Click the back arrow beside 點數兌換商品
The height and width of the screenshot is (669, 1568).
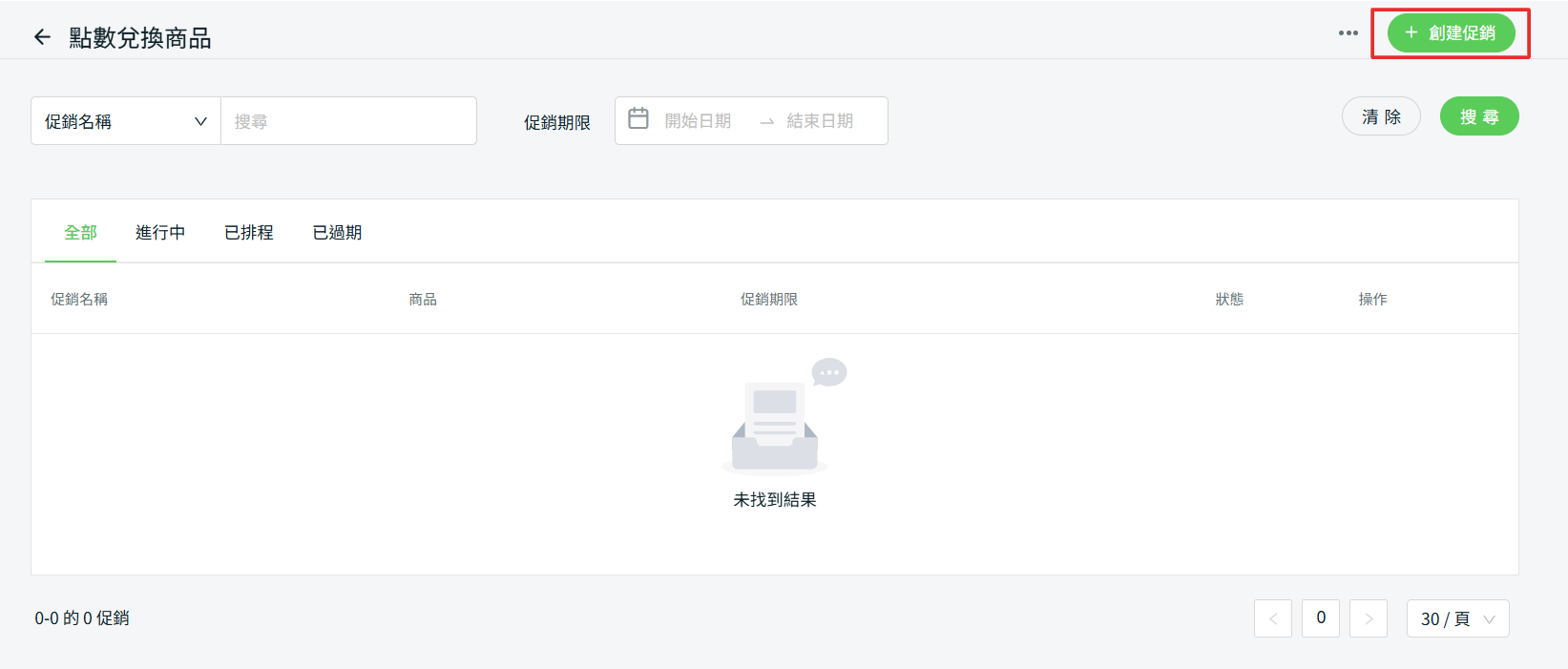[x=42, y=37]
